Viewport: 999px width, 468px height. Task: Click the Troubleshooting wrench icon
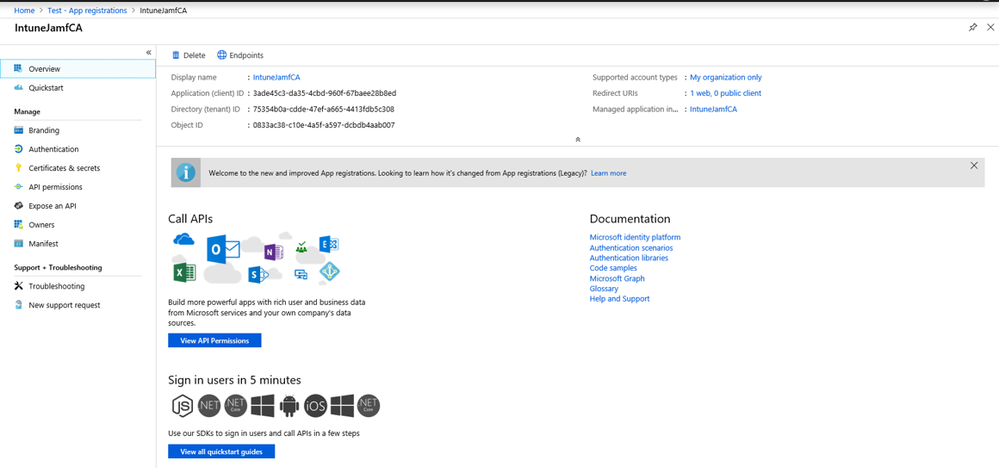coord(18,286)
